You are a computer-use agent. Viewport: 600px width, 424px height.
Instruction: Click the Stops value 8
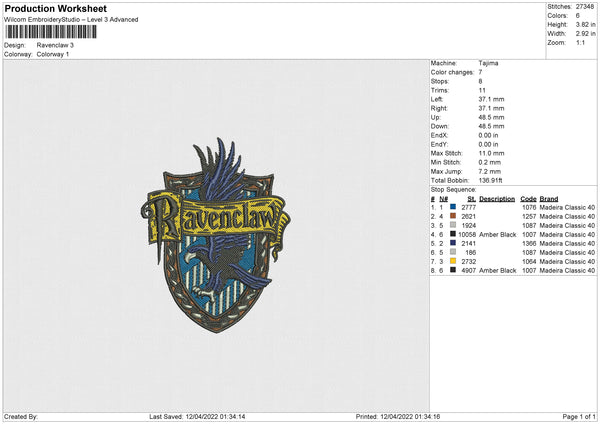(480, 81)
